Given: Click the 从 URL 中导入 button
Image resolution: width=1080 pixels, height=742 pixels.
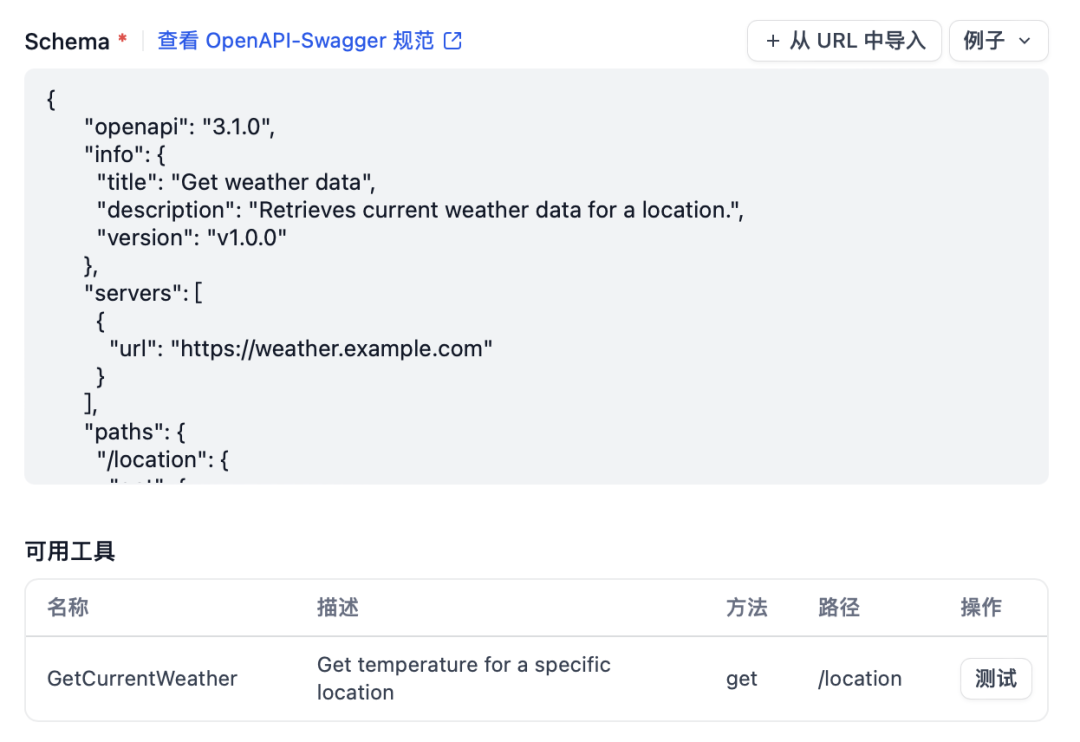Looking at the screenshot, I should (844, 41).
